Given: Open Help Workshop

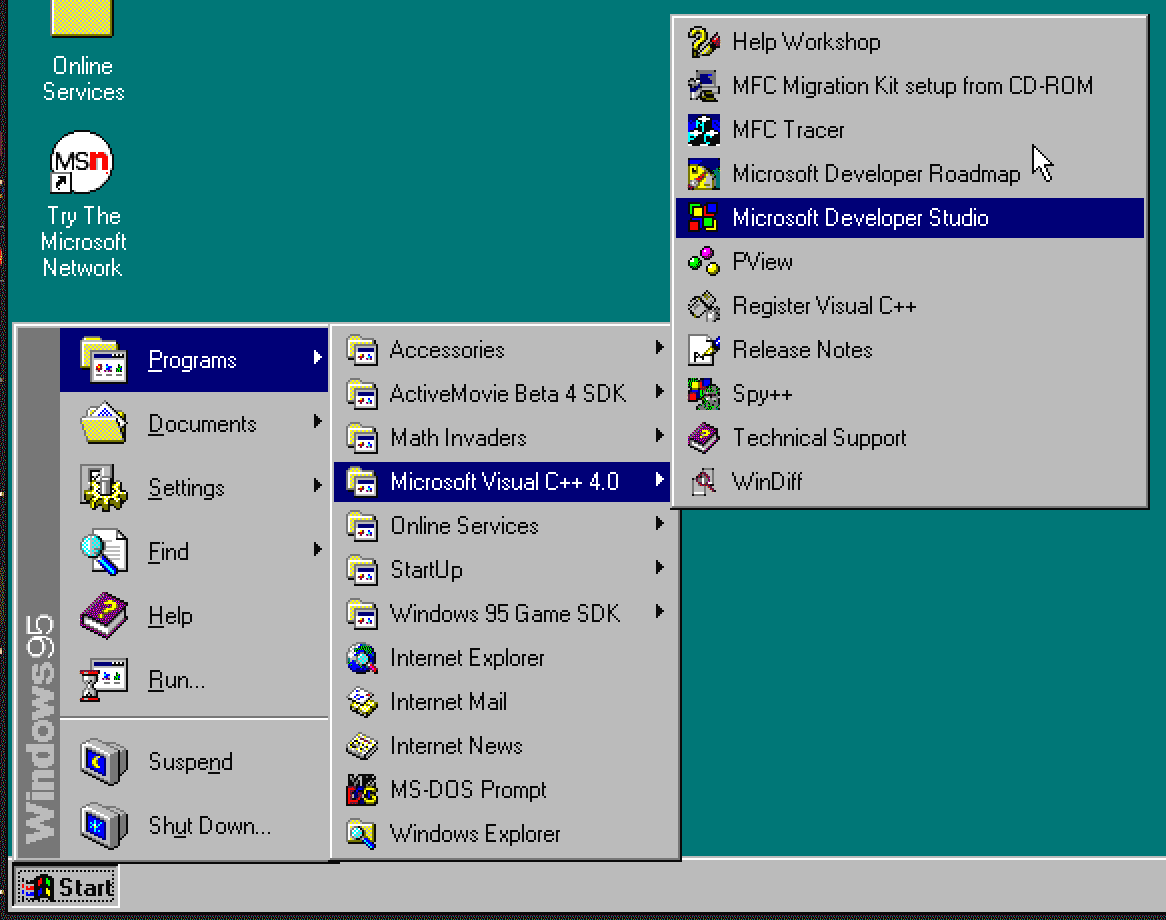Looking at the screenshot, I should coord(806,42).
